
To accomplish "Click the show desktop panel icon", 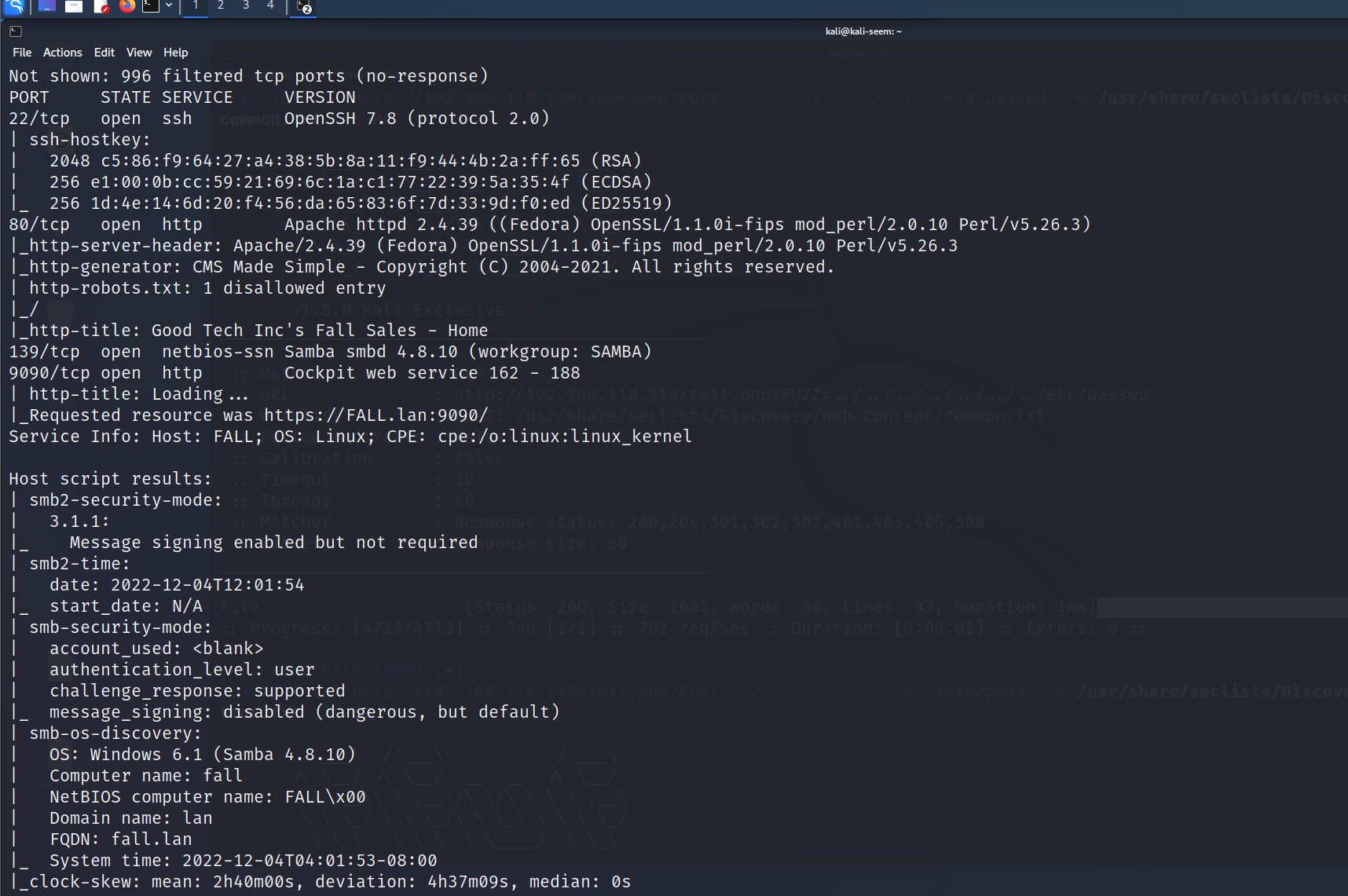I will click(47, 6).
